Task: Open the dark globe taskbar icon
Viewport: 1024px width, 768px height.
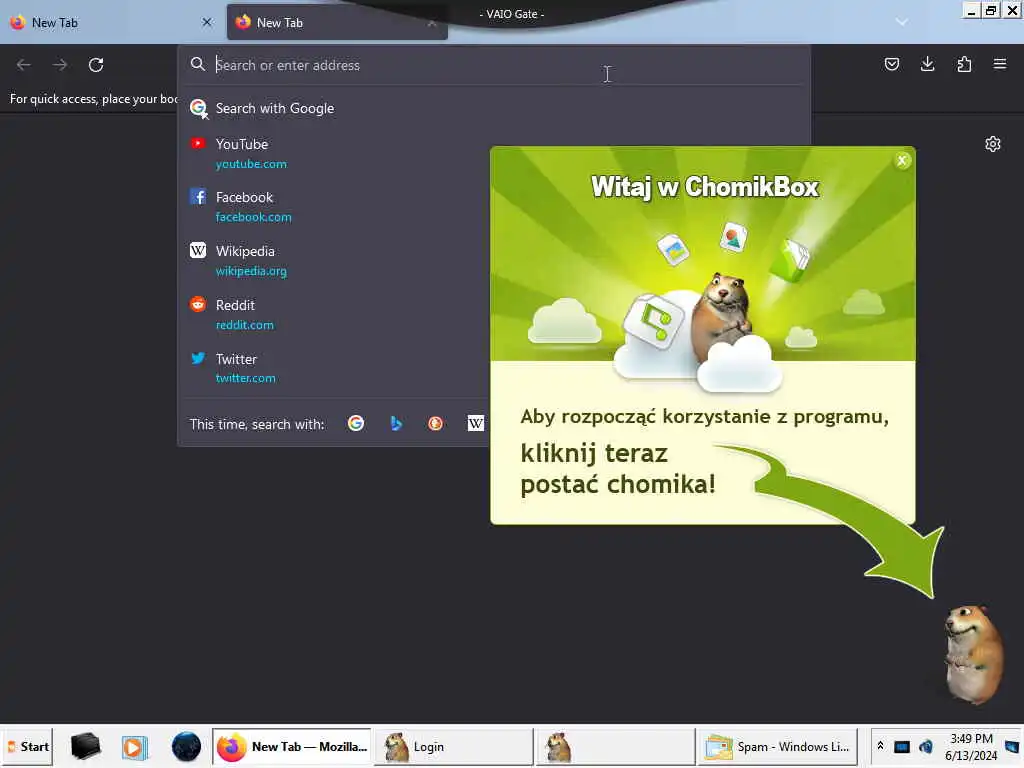Action: [x=186, y=746]
